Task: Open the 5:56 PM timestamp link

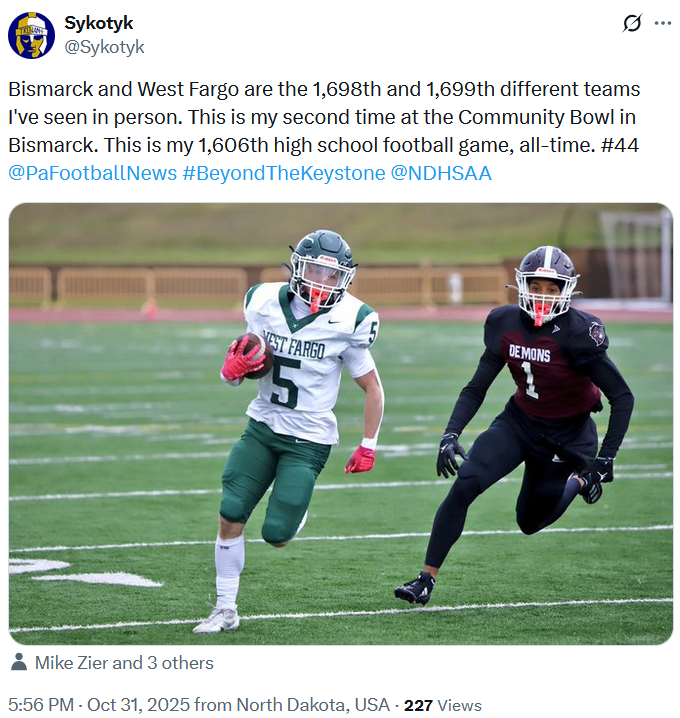Action: [x=41, y=704]
